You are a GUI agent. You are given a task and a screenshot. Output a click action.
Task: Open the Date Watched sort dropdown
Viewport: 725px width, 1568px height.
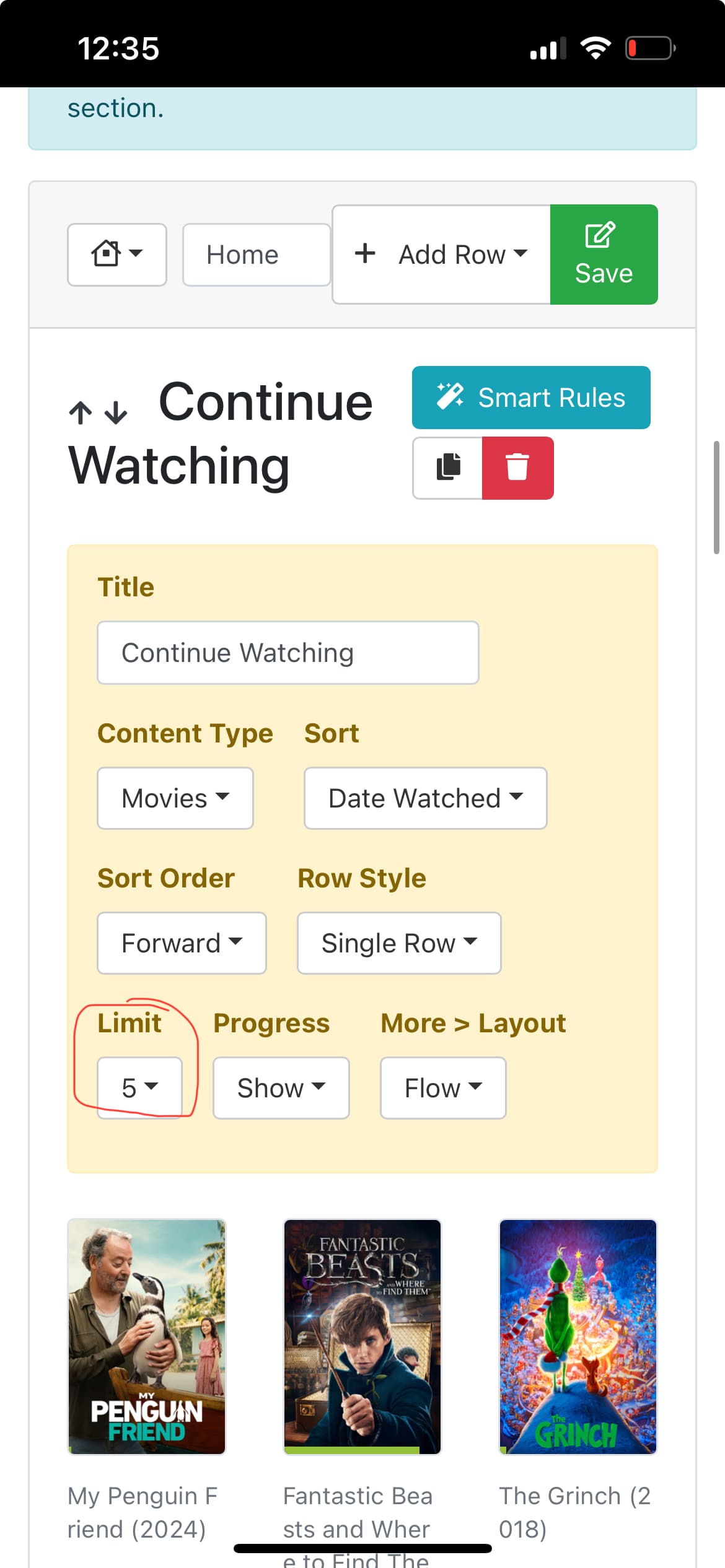pyautogui.click(x=425, y=798)
